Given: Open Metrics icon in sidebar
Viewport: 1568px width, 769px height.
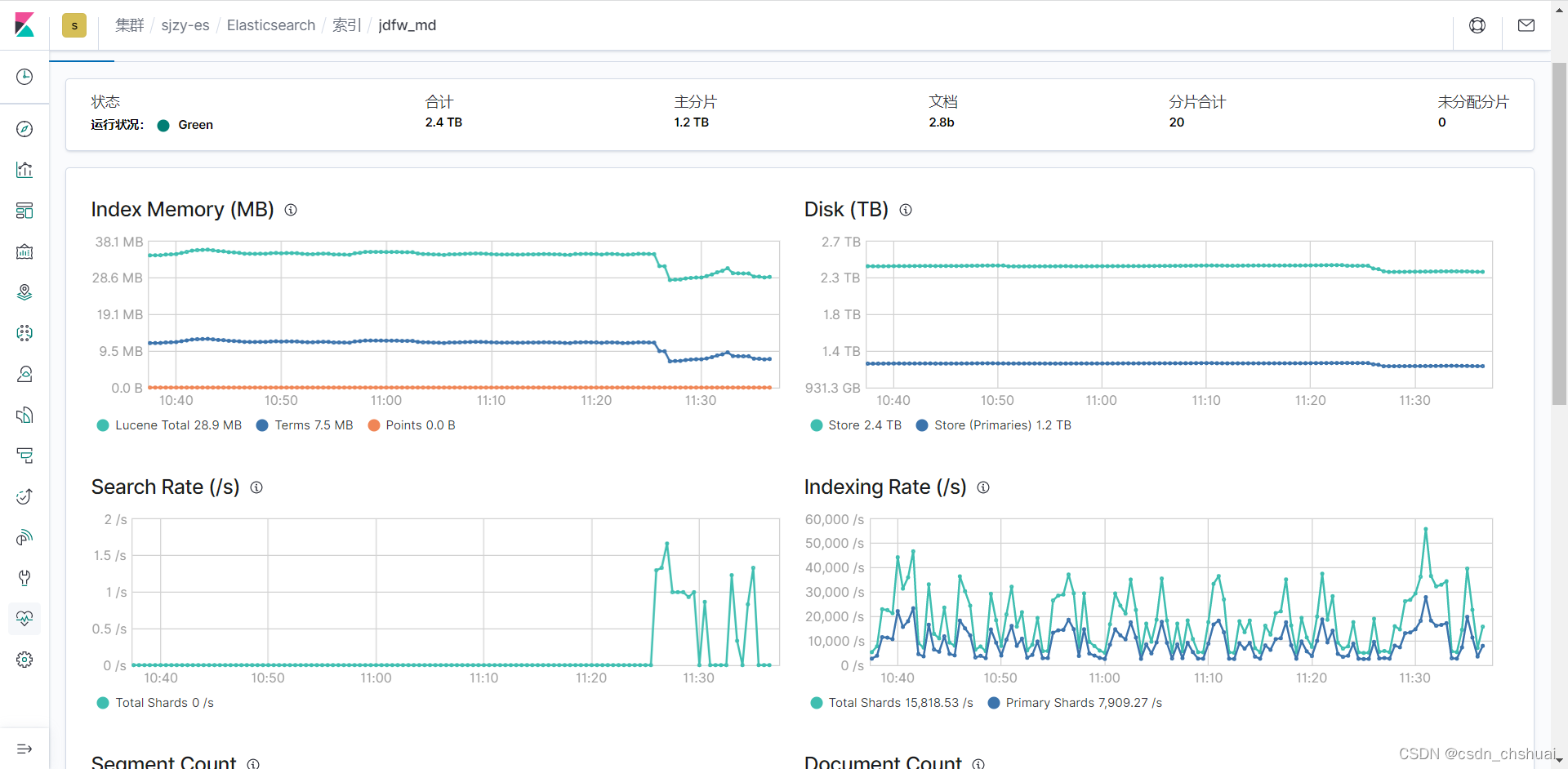Looking at the screenshot, I should pyautogui.click(x=24, y=374).
